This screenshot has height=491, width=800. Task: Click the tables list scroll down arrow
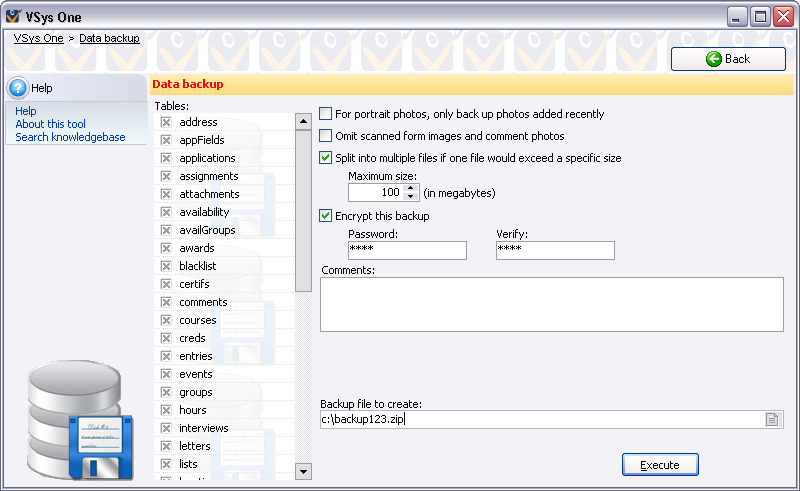(x=304, y=472)
